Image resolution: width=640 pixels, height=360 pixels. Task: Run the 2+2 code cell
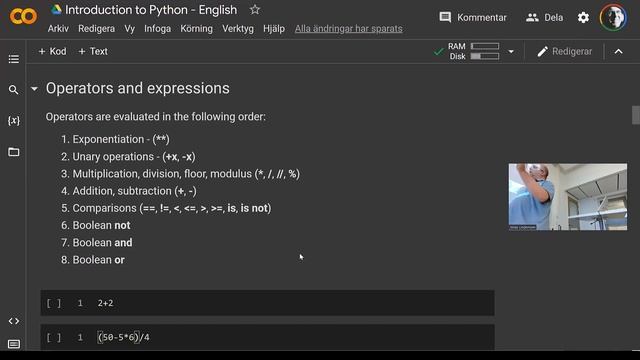click(53, 303)
